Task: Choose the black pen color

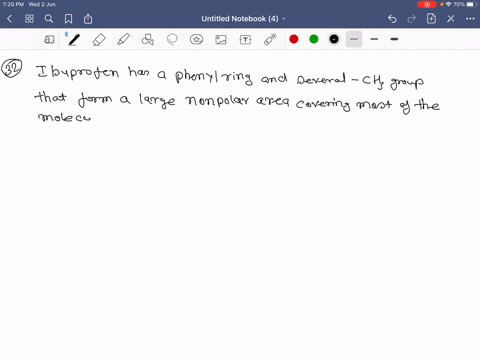Action: point(334,39)
